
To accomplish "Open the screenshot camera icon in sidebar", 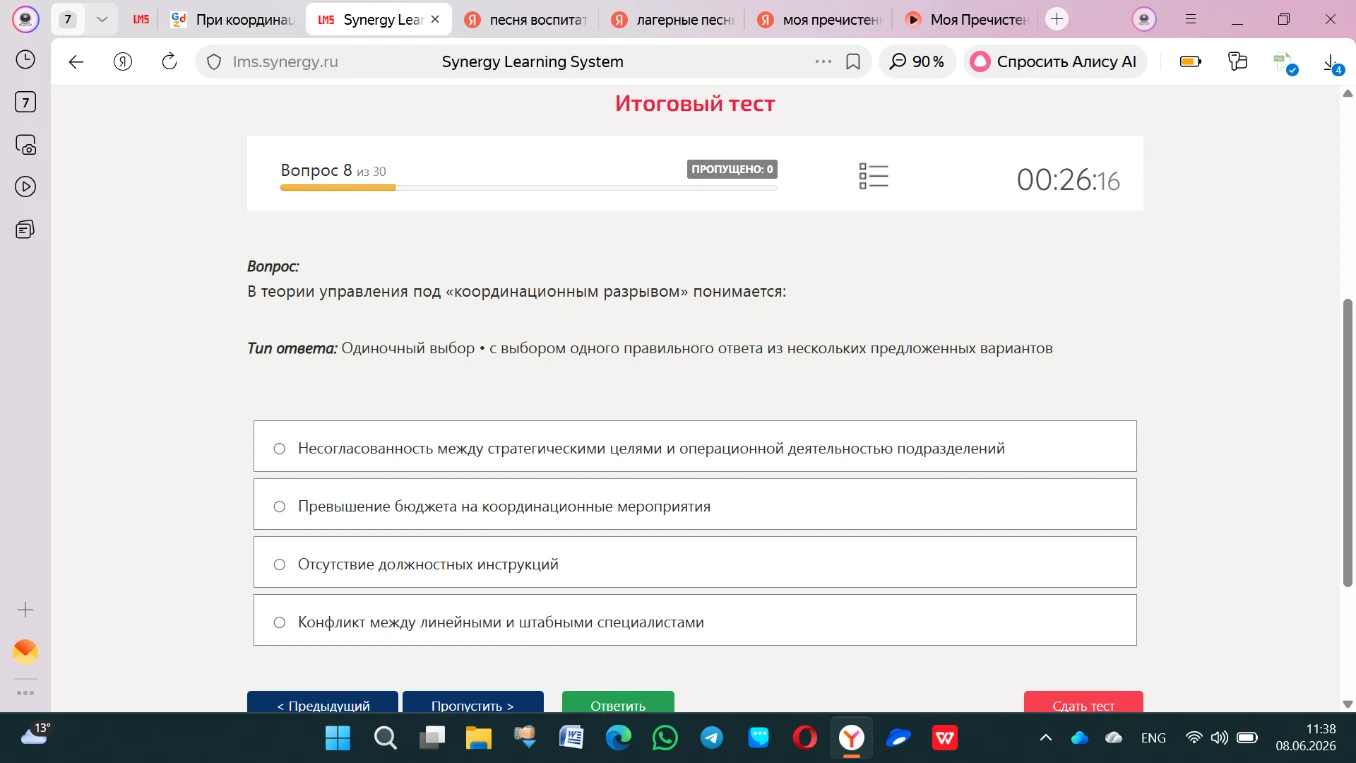I will tap(26, 145).
